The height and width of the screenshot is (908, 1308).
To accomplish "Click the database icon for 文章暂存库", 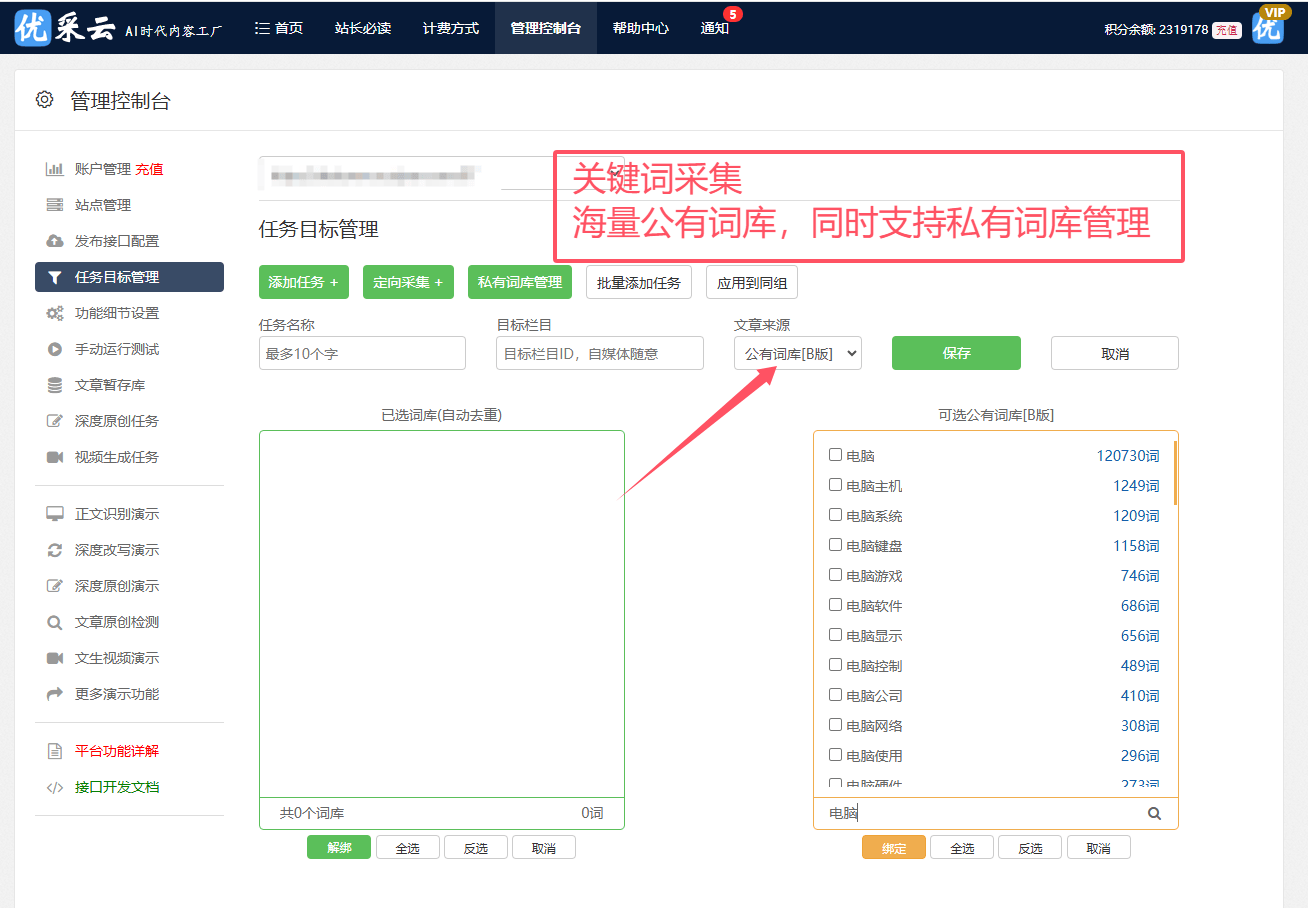I will 55,385.
